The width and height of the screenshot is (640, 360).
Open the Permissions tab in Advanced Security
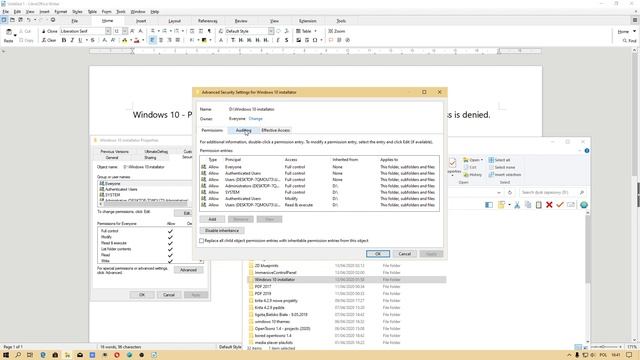click(212, 130)
